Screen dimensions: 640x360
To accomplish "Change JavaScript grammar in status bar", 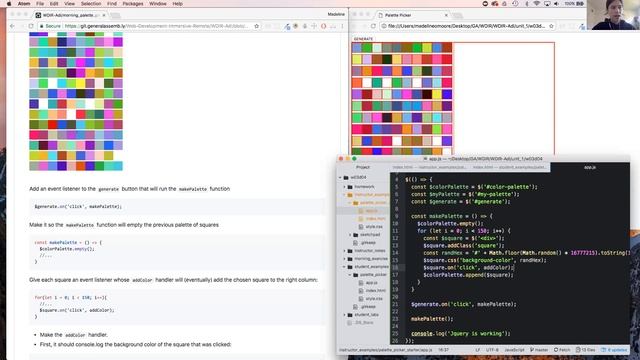I will (514, 350).
